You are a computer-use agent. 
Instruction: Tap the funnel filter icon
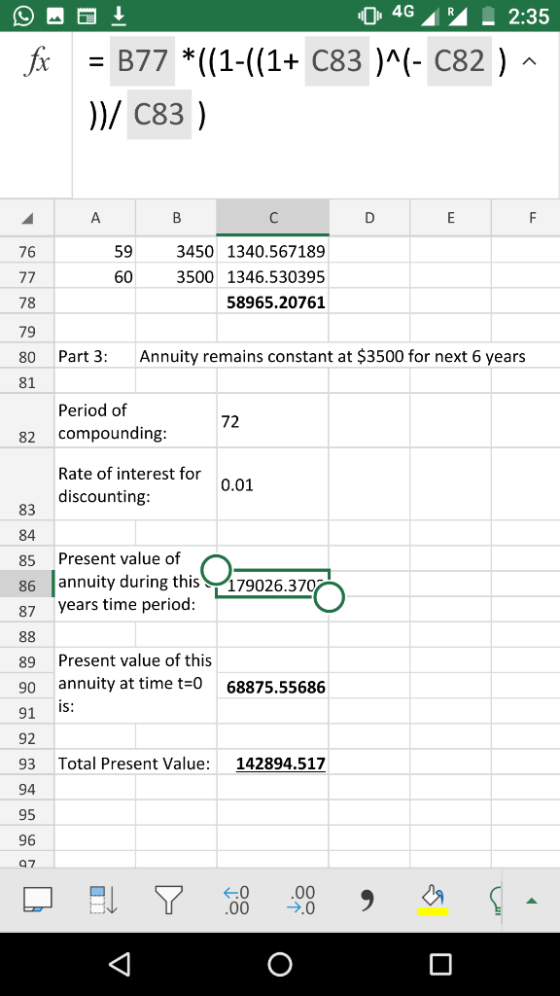(x=169, y=899)
